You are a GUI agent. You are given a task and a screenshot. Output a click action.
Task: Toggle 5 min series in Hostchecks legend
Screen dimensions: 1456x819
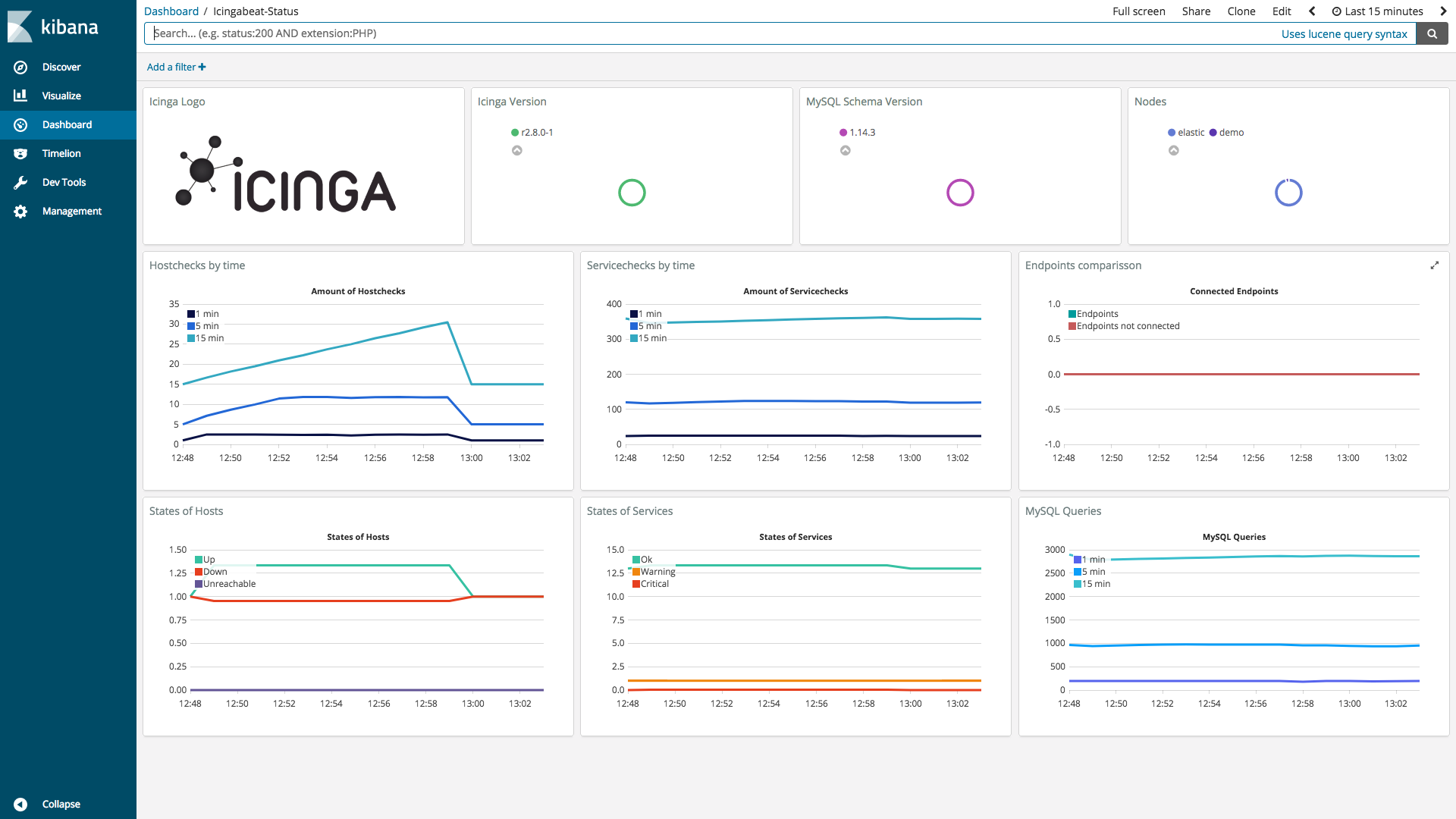tap(202, 326)
